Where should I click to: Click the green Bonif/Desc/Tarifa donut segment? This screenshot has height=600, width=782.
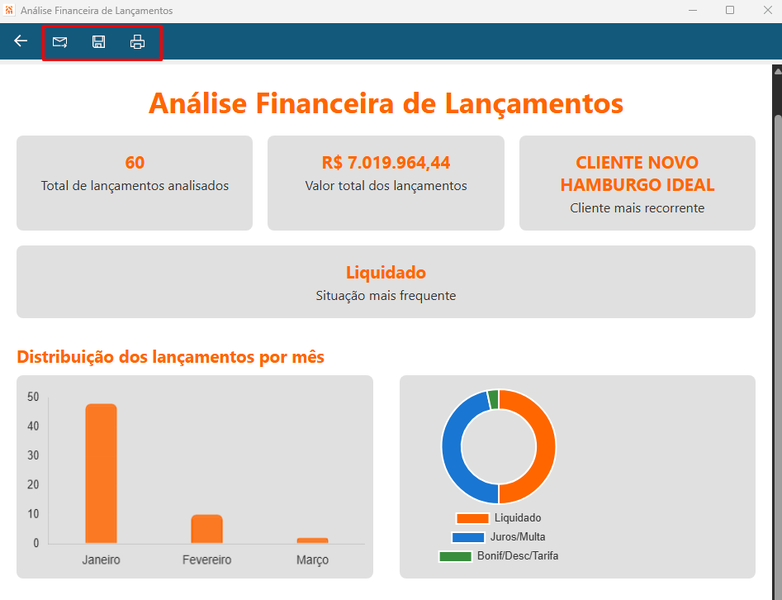493,399
